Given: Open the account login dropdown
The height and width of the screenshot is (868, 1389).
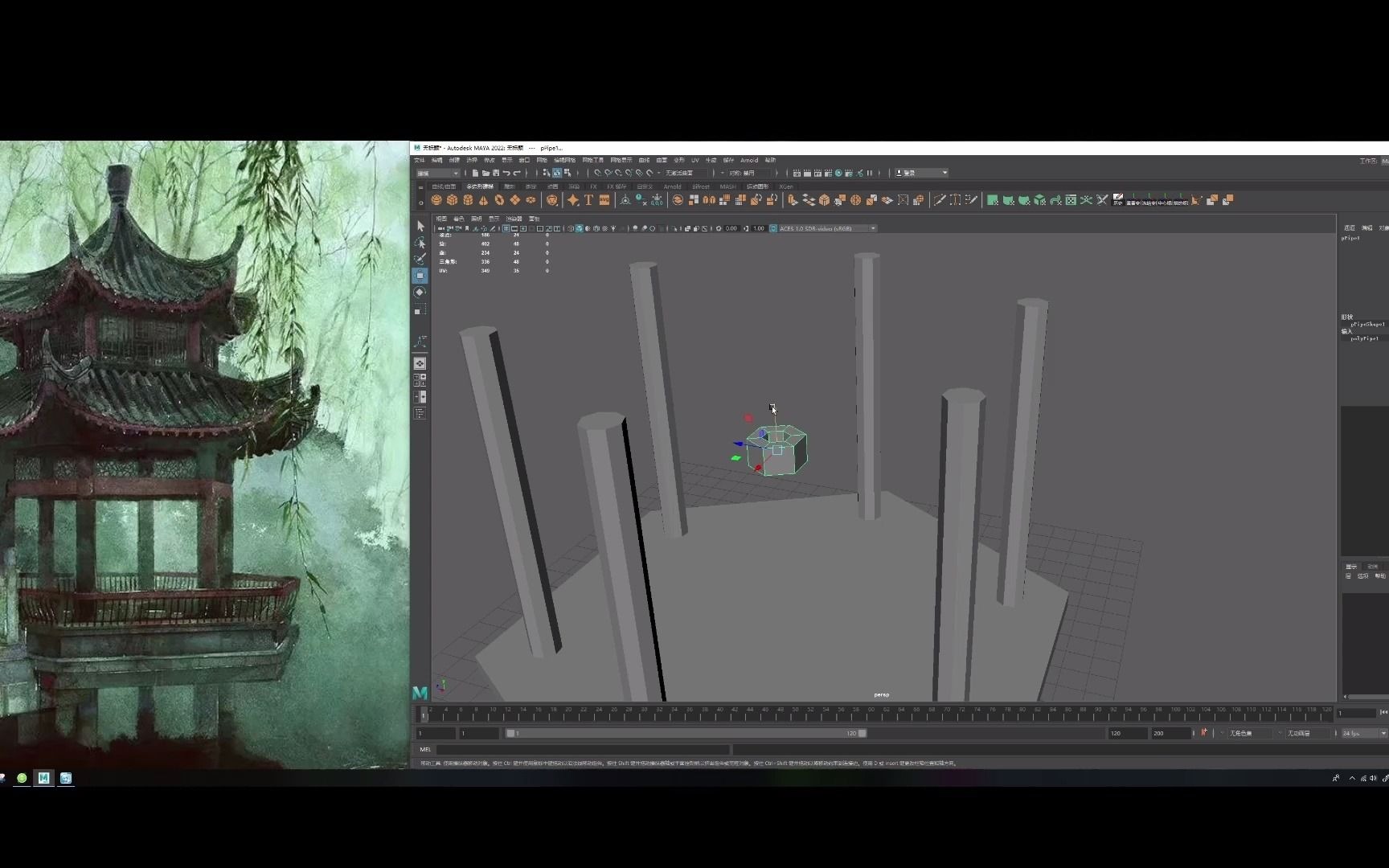Looking at the screenshot, I should [x=923, y=173].
